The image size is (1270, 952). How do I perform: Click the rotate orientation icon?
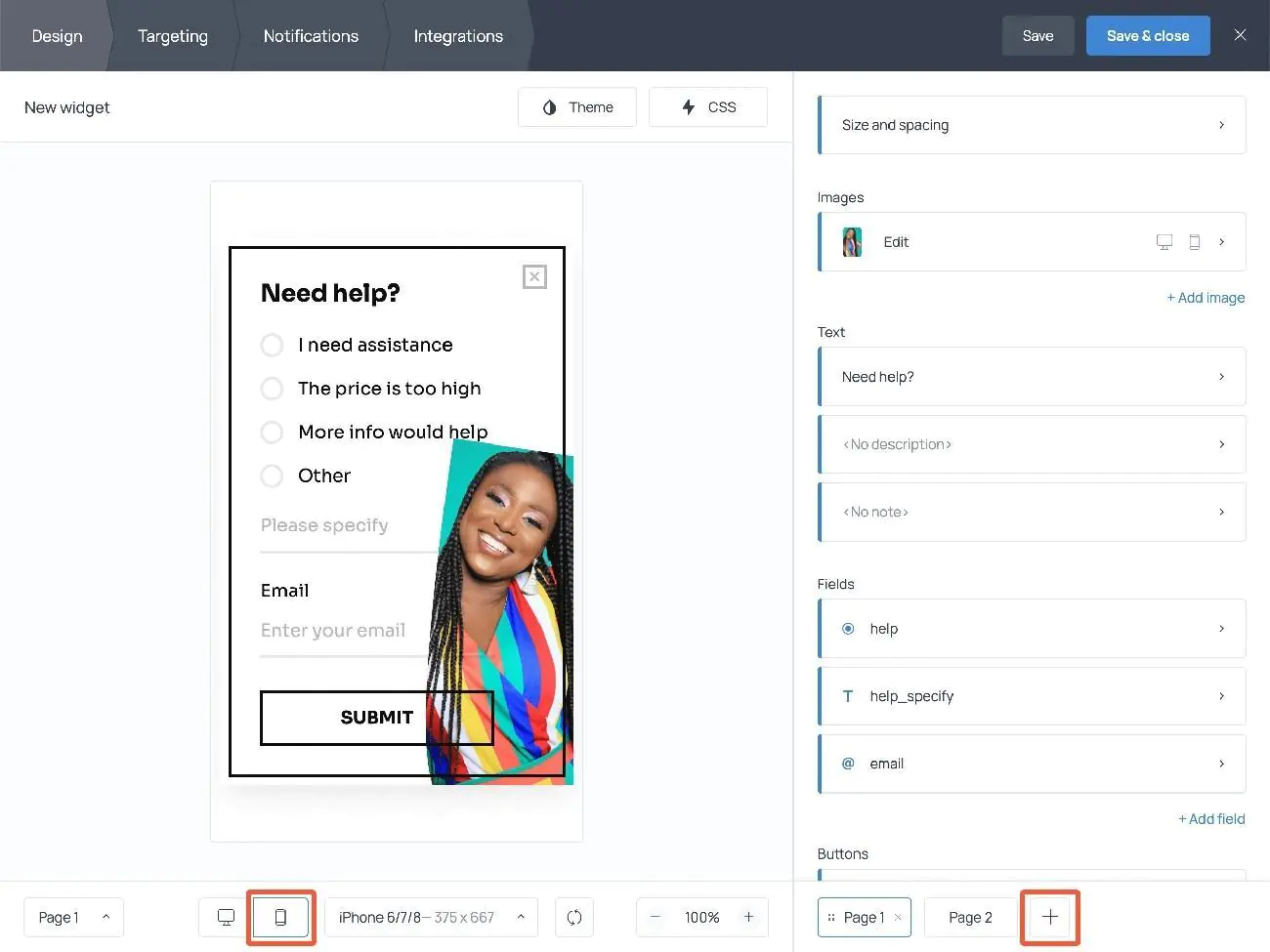pyautogui.click(x=574, y=917)
